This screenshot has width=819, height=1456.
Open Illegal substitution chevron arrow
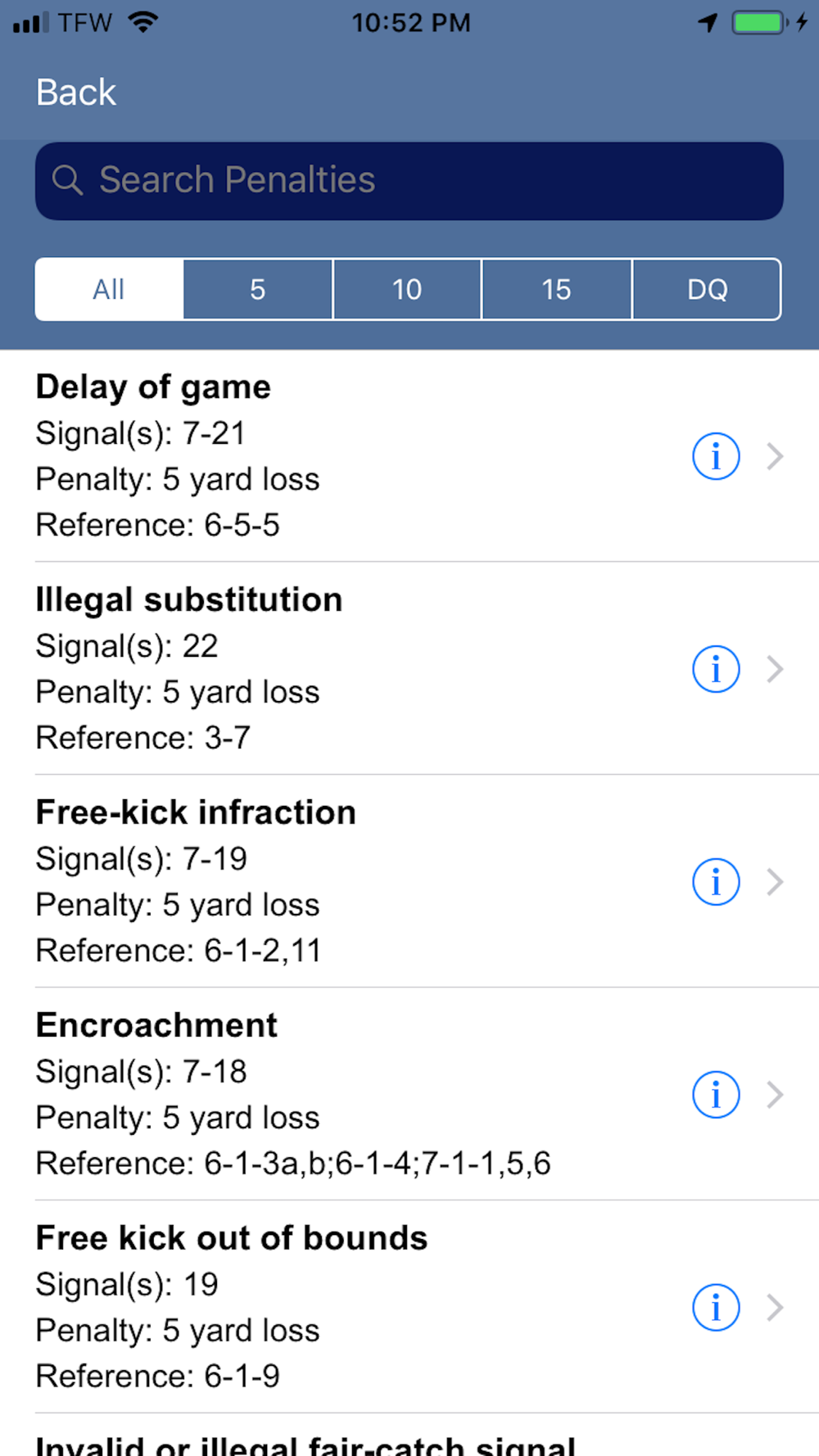point(775,669)
